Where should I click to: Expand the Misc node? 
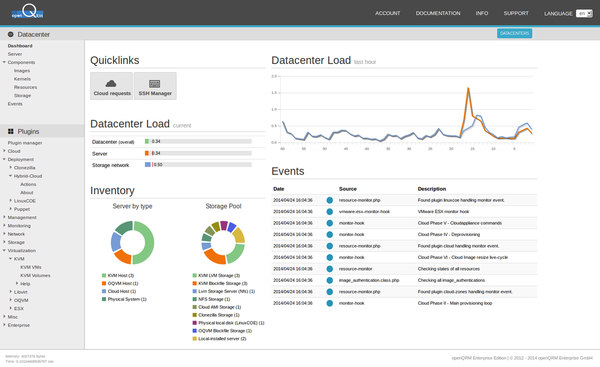point(4,316)
